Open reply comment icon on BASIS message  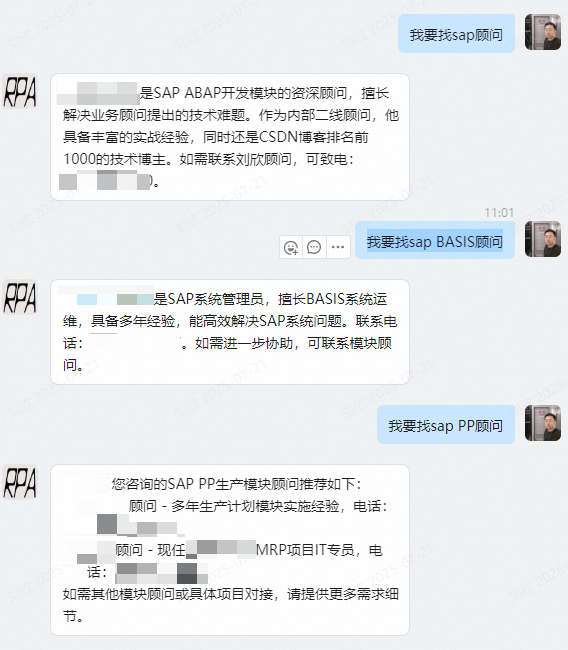[314, 247]
